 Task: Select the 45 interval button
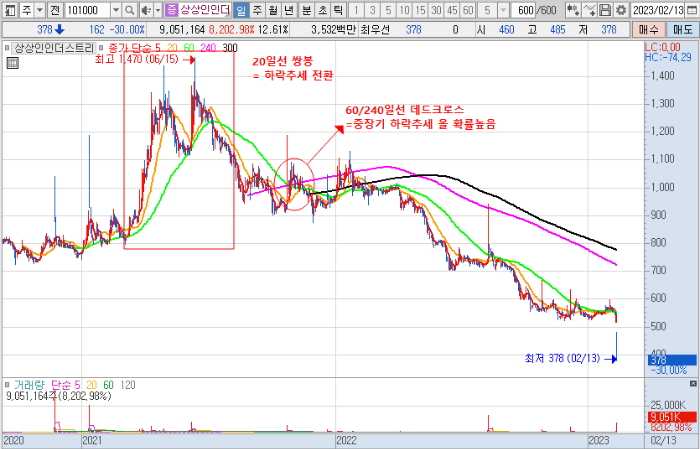point(452,10)
